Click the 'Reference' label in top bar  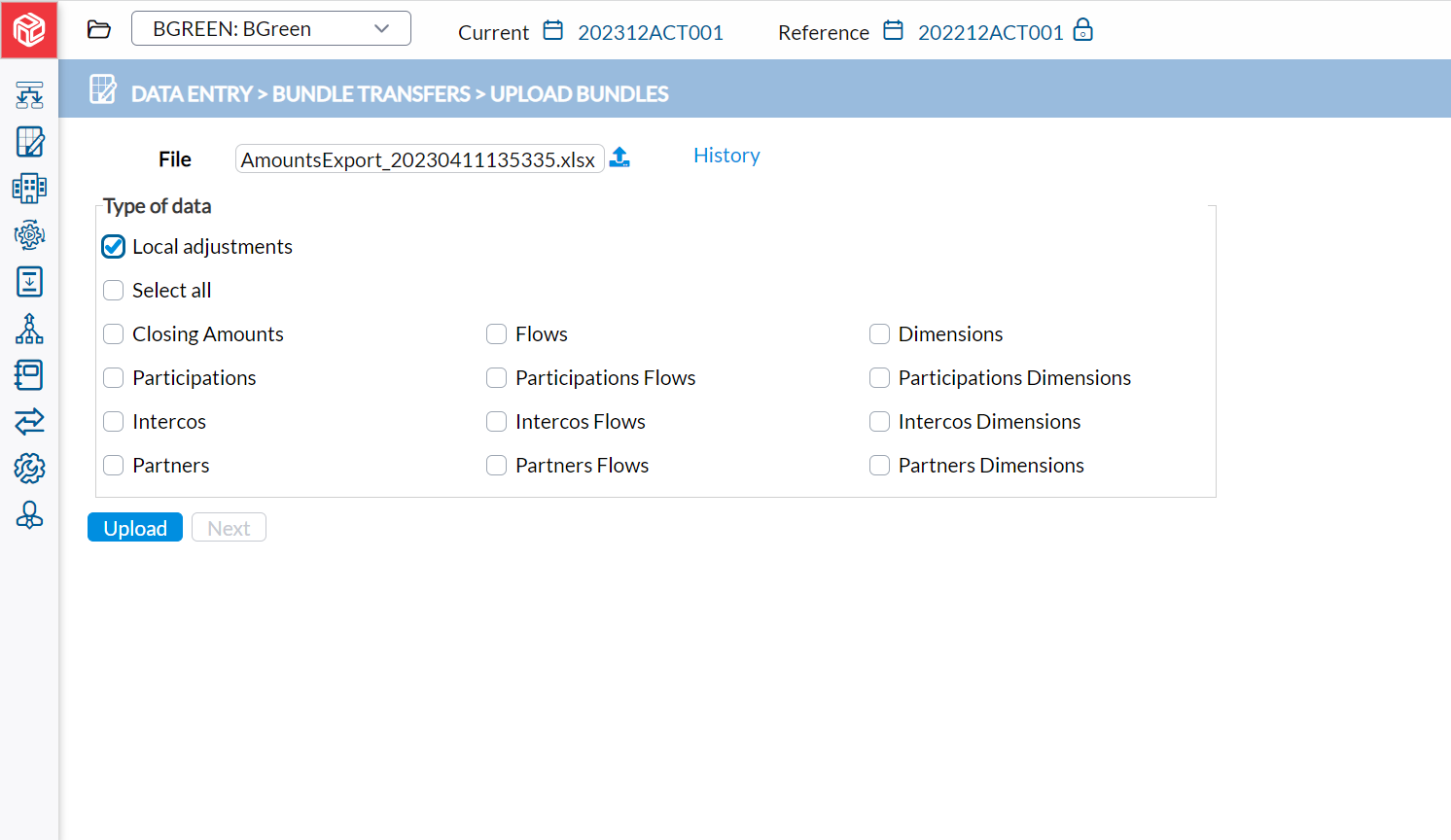pos(824,32)
